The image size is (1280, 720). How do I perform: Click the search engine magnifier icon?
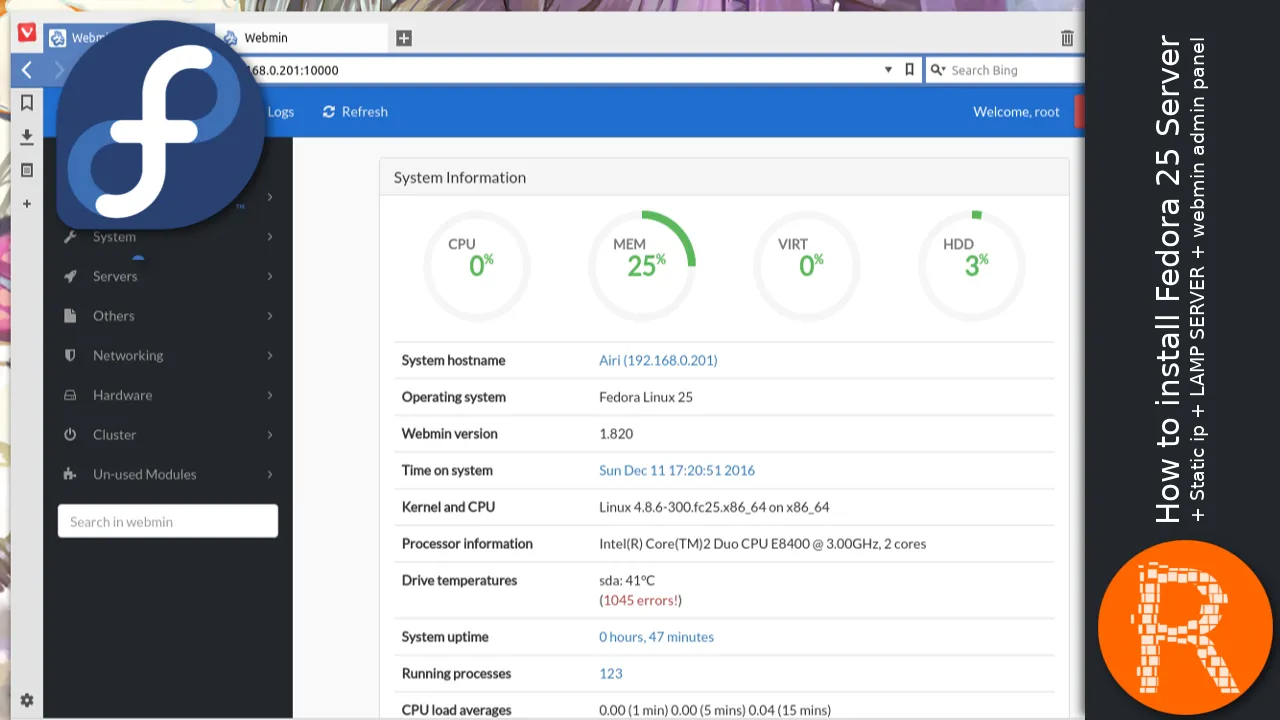(937, 70)
